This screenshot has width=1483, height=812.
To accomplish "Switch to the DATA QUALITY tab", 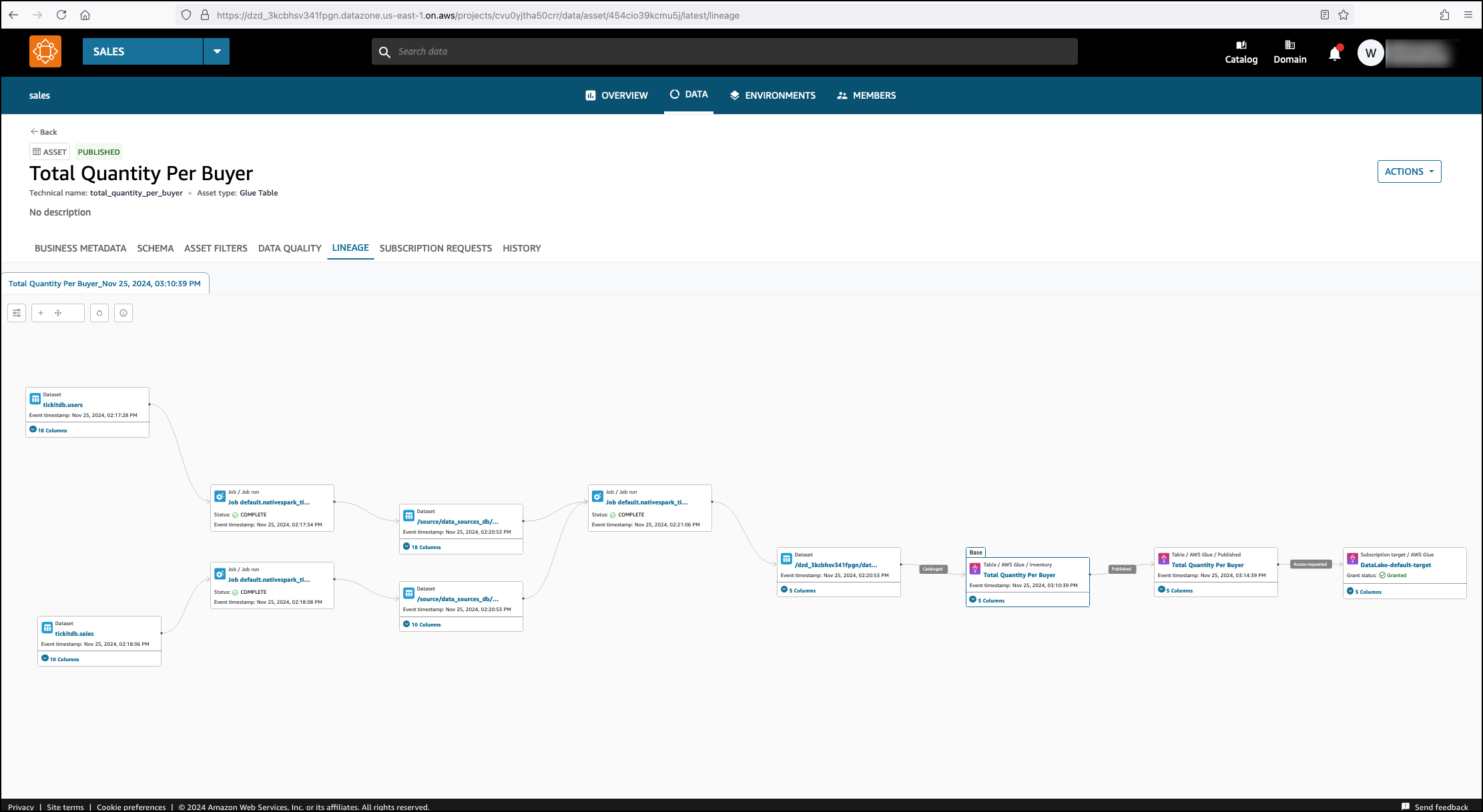I will (290, 248).
